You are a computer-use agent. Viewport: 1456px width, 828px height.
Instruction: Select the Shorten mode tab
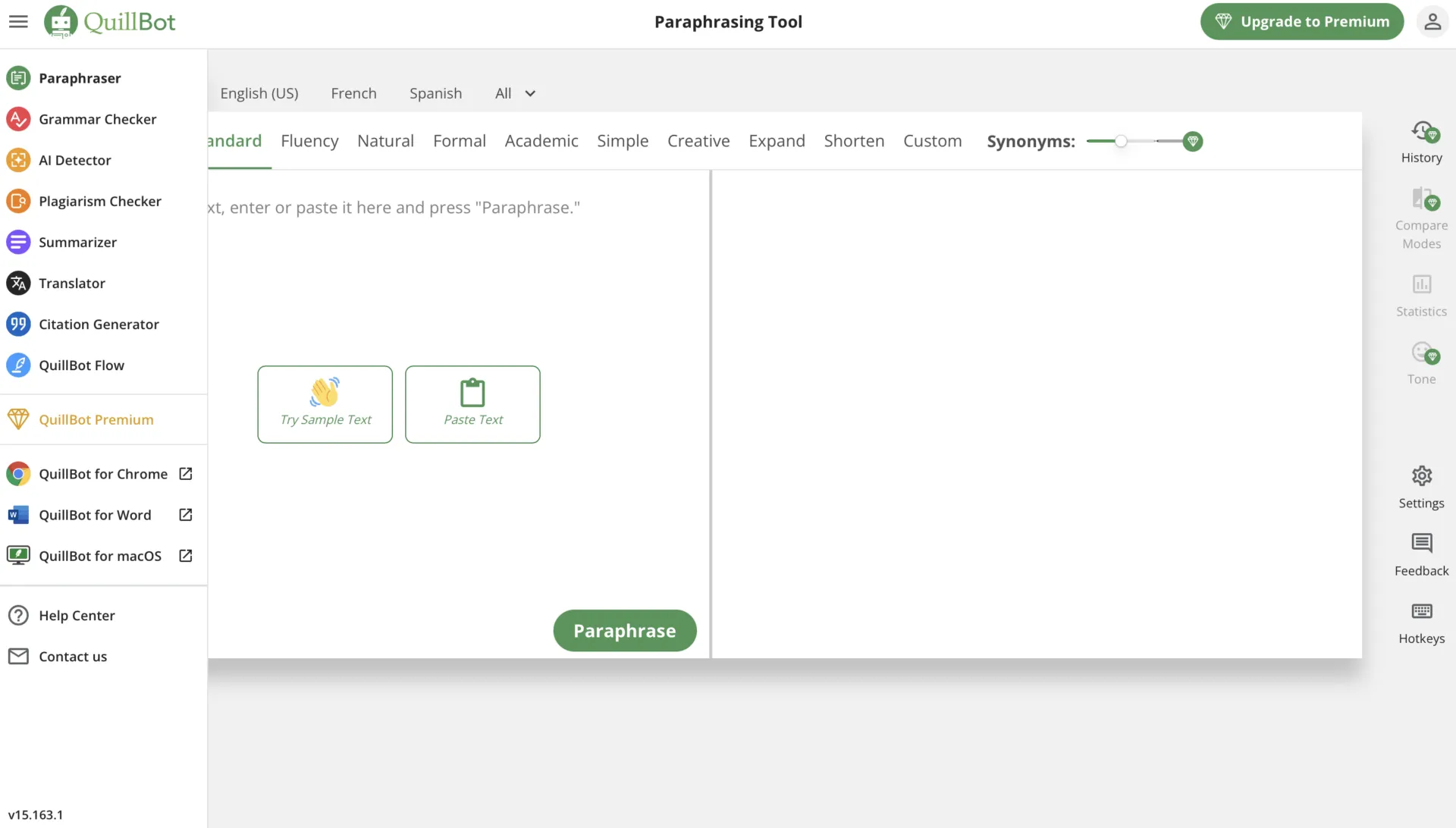(x=854, y=141)
